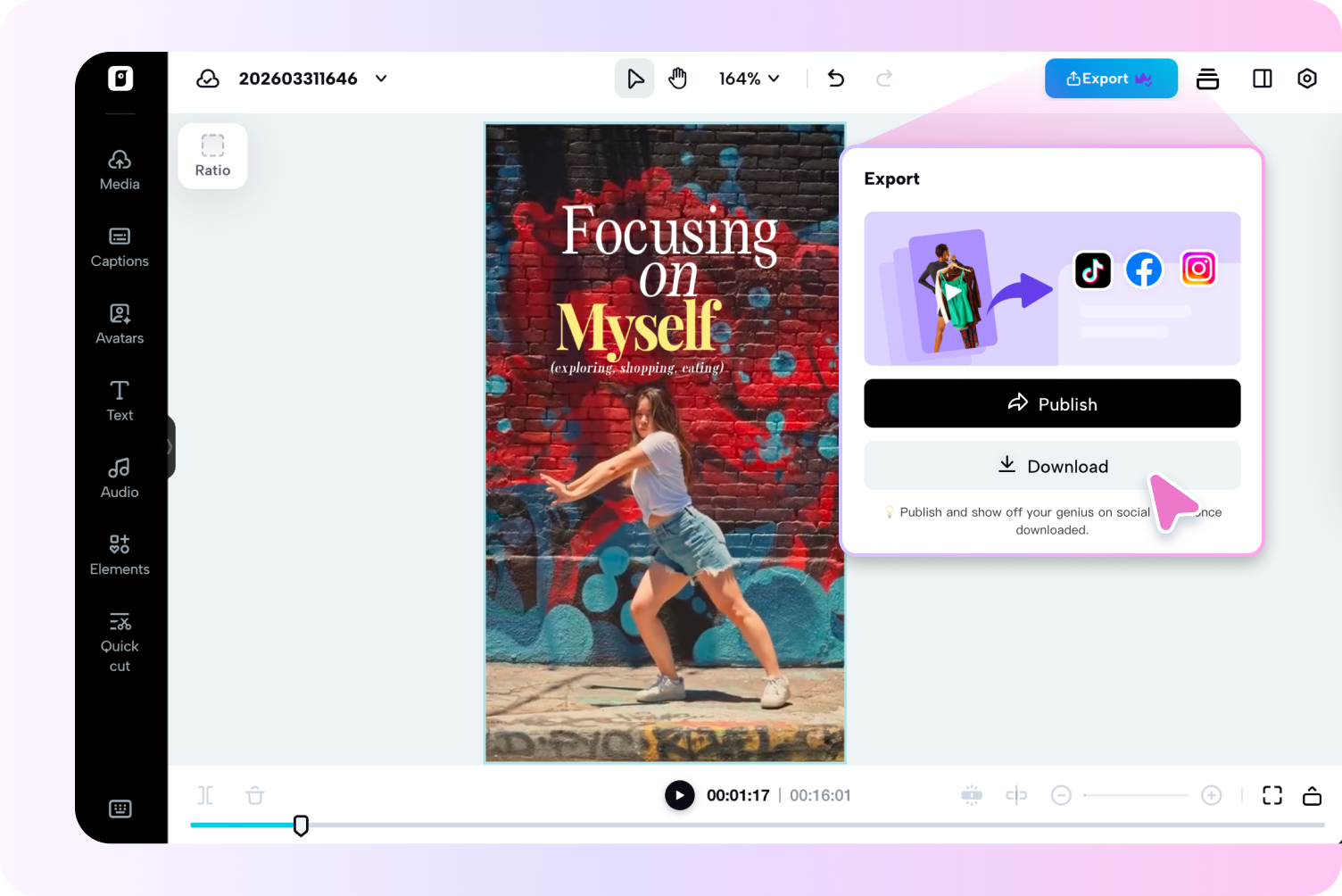1342x896 pixels.
Task: Undo the last action
Action: point(836,79)
